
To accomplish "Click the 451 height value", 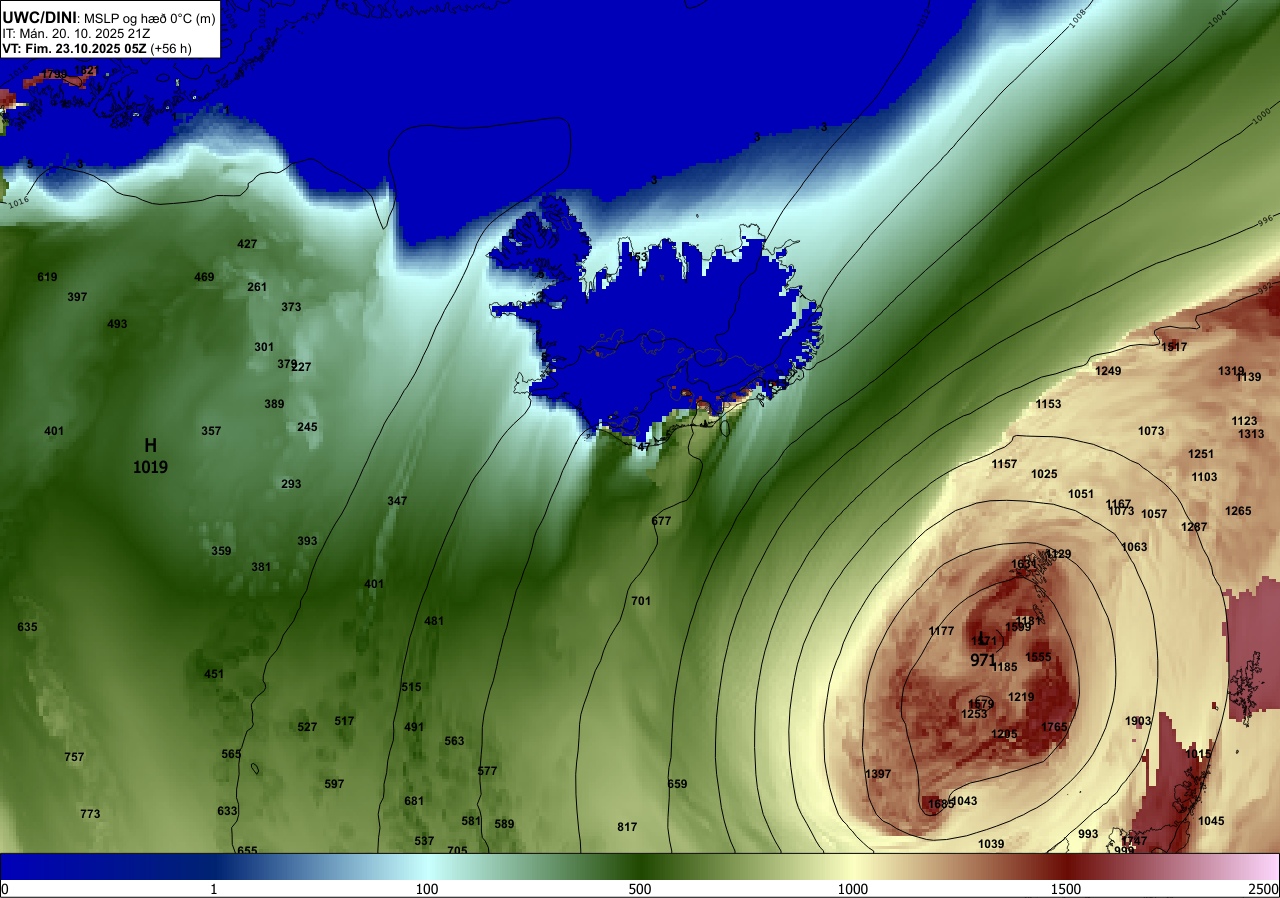I will pyautogui.click(x=214, y=674).
